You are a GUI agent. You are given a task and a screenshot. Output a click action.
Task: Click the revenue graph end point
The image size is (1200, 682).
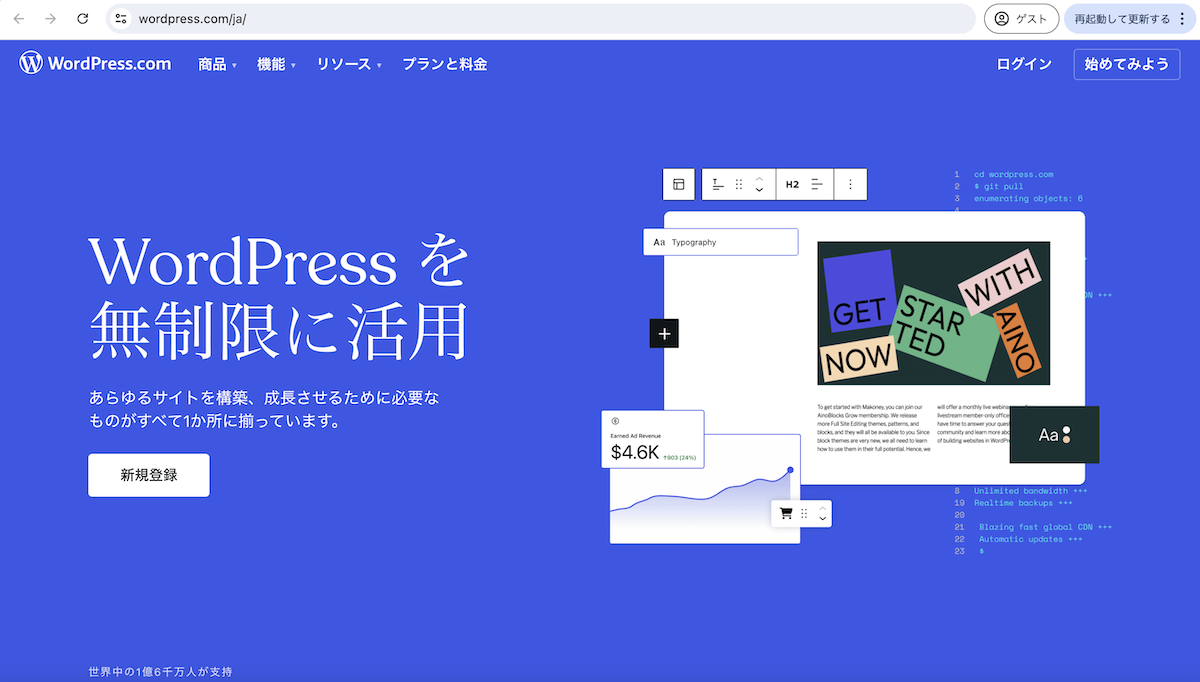pos(790,470)
